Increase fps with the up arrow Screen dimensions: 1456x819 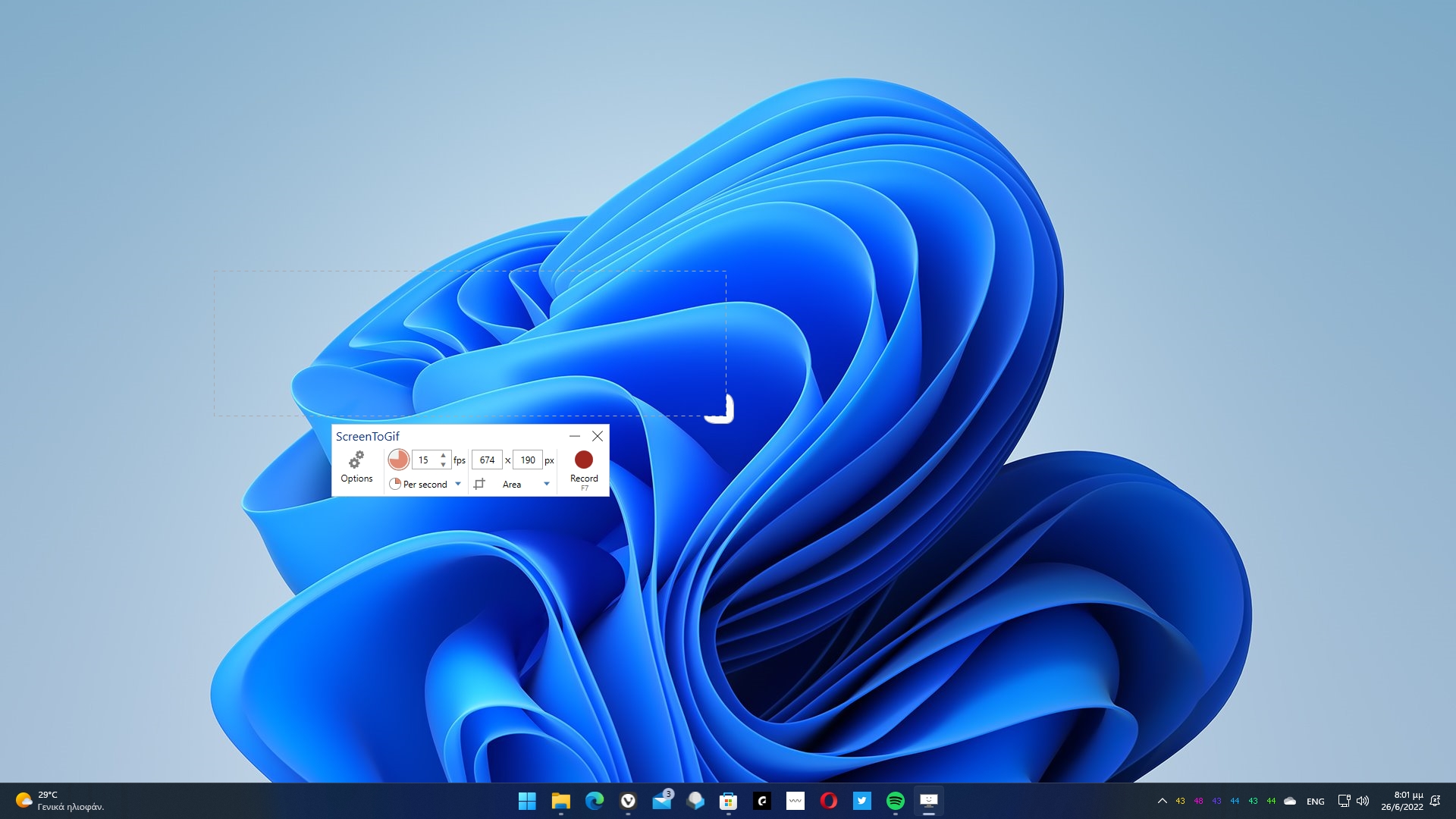pyautogui.click(x=444, y=455)
